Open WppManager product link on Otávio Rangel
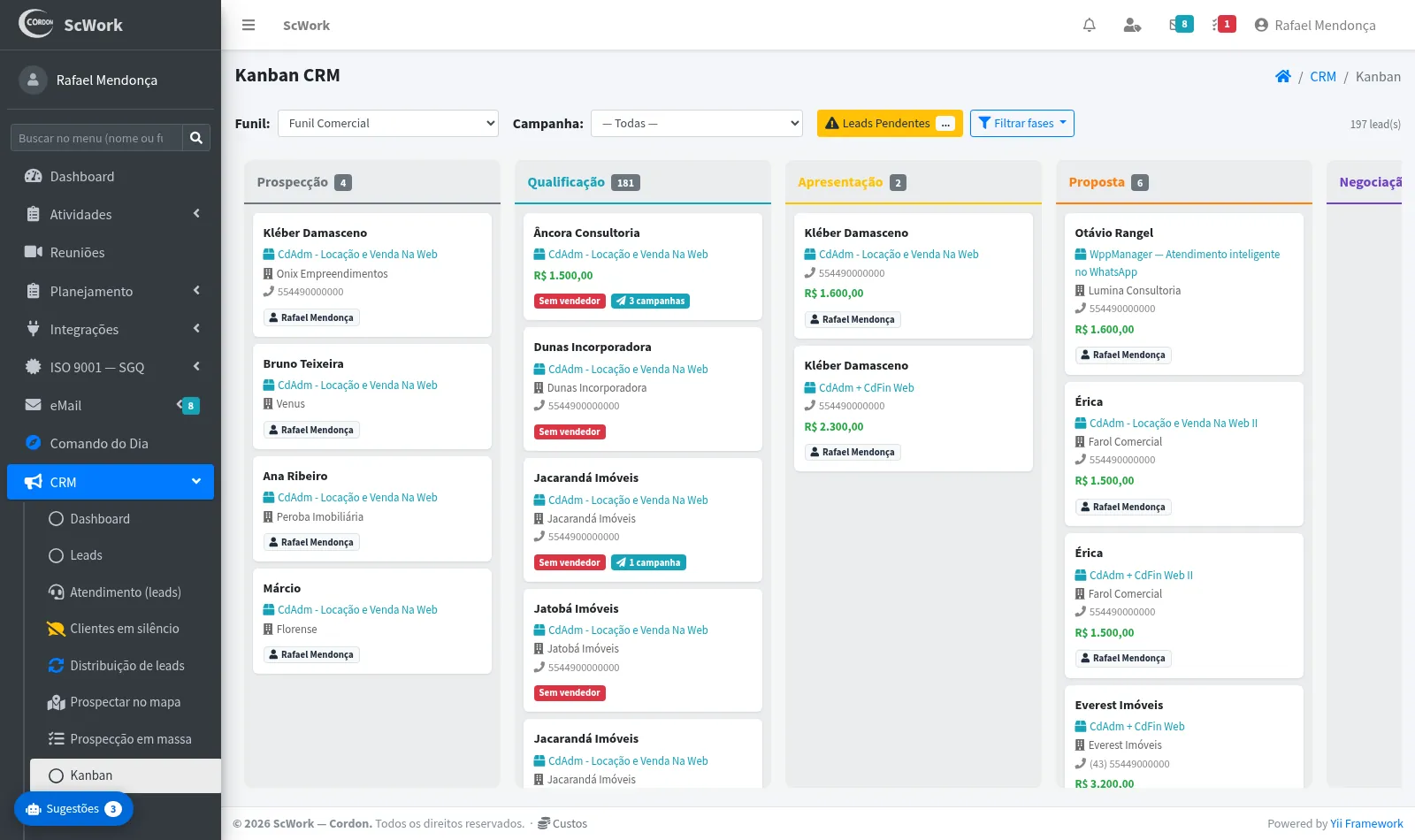 [1177, 263]
